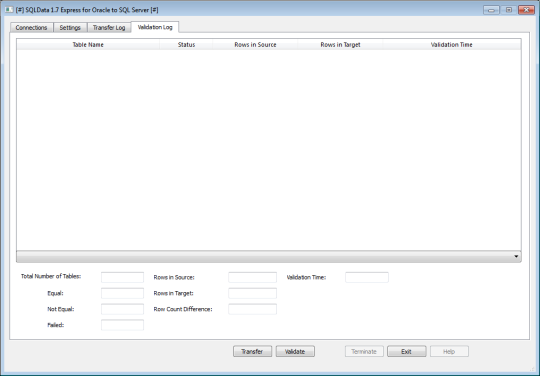Focus the Not Equal count field

[122, 309]
